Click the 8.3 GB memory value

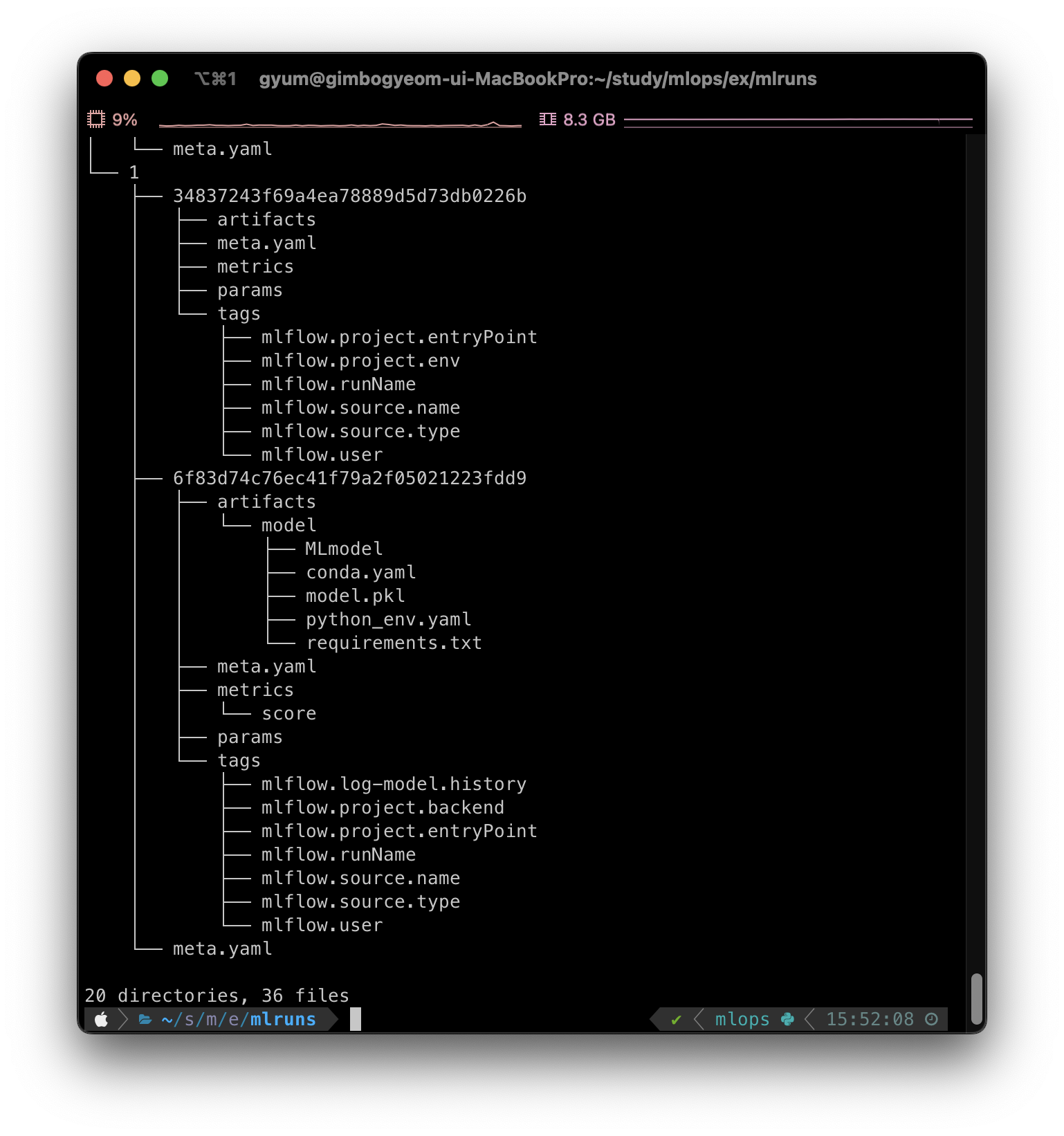(x=589, y=120)
